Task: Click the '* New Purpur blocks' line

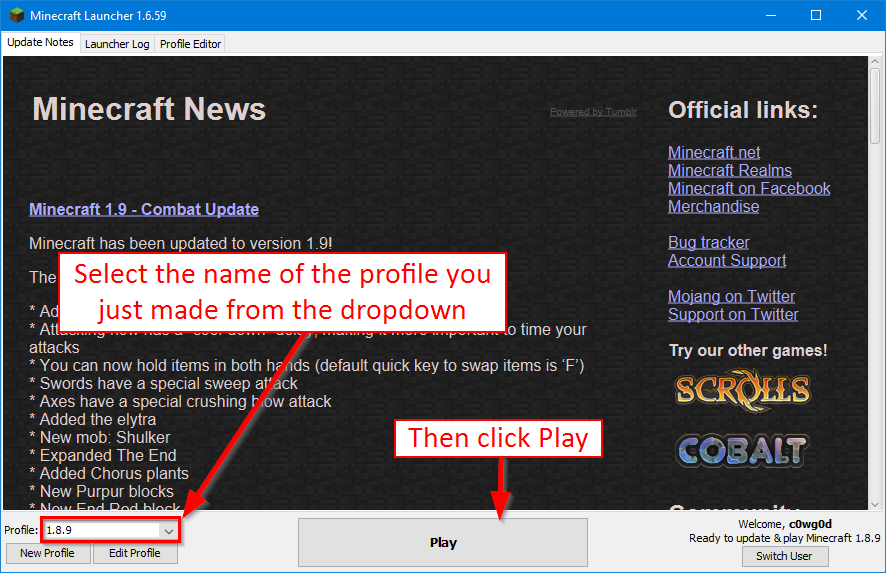Action: point(102,492)
